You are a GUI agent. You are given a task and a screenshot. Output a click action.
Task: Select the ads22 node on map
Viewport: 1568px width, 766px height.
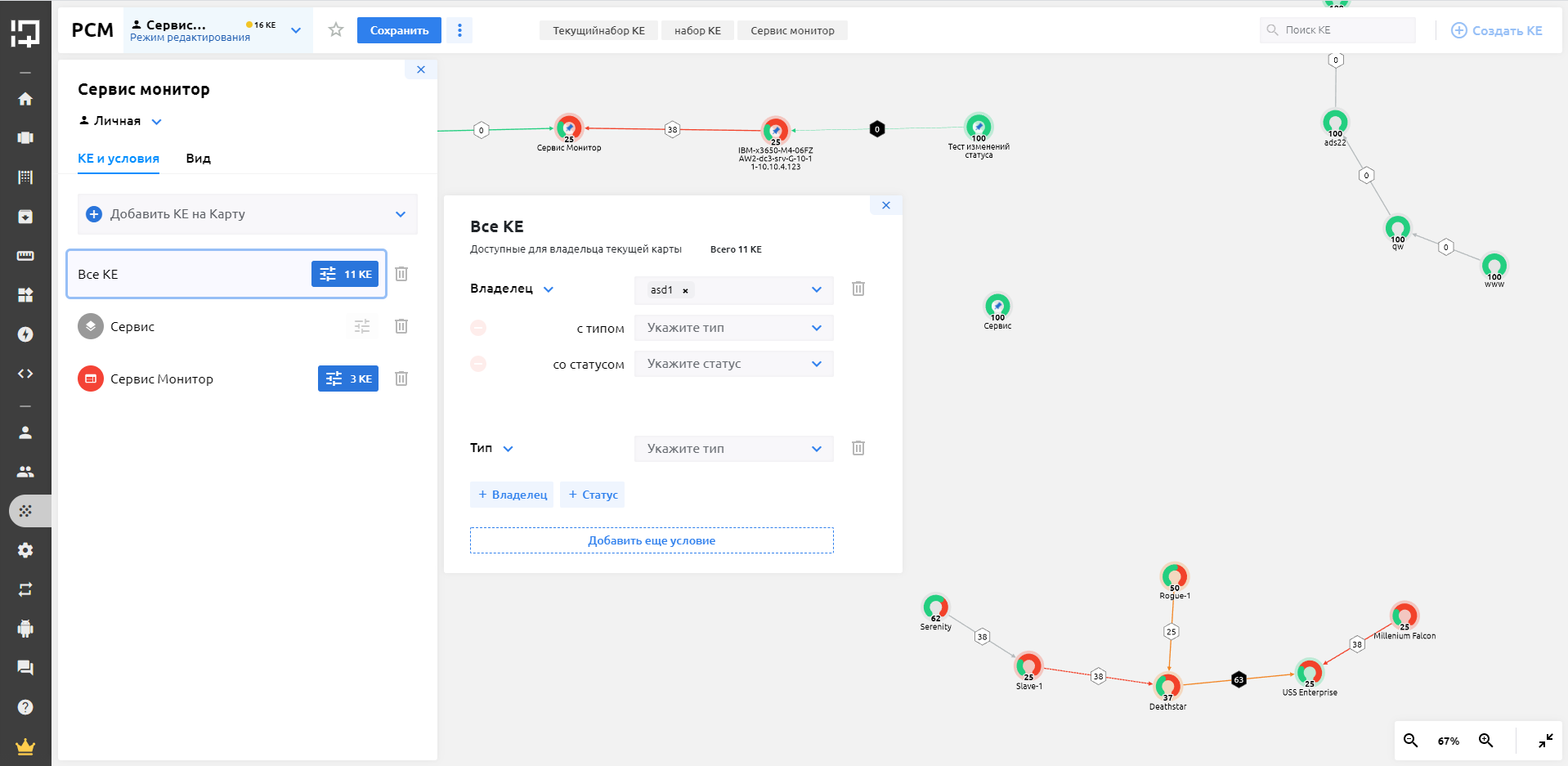(x=1335, y=122)
